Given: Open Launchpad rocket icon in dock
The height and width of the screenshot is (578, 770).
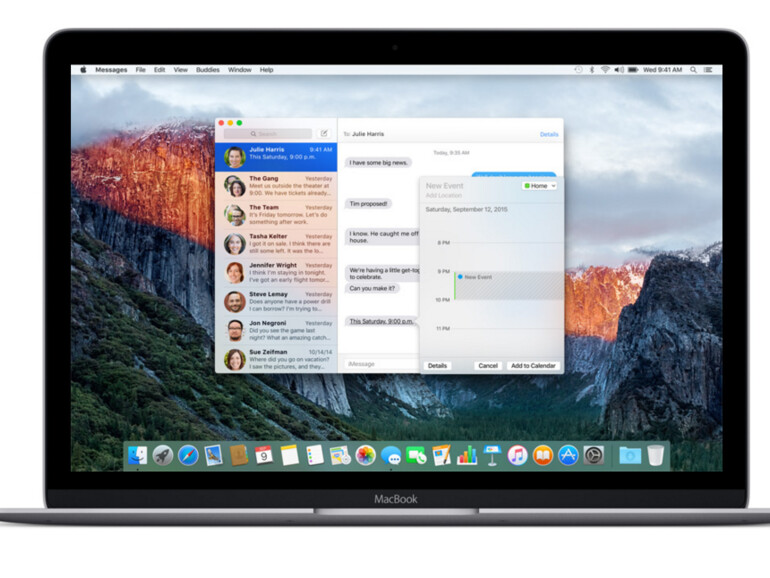Looking at the screenshot, I should [x=163, y=455].
